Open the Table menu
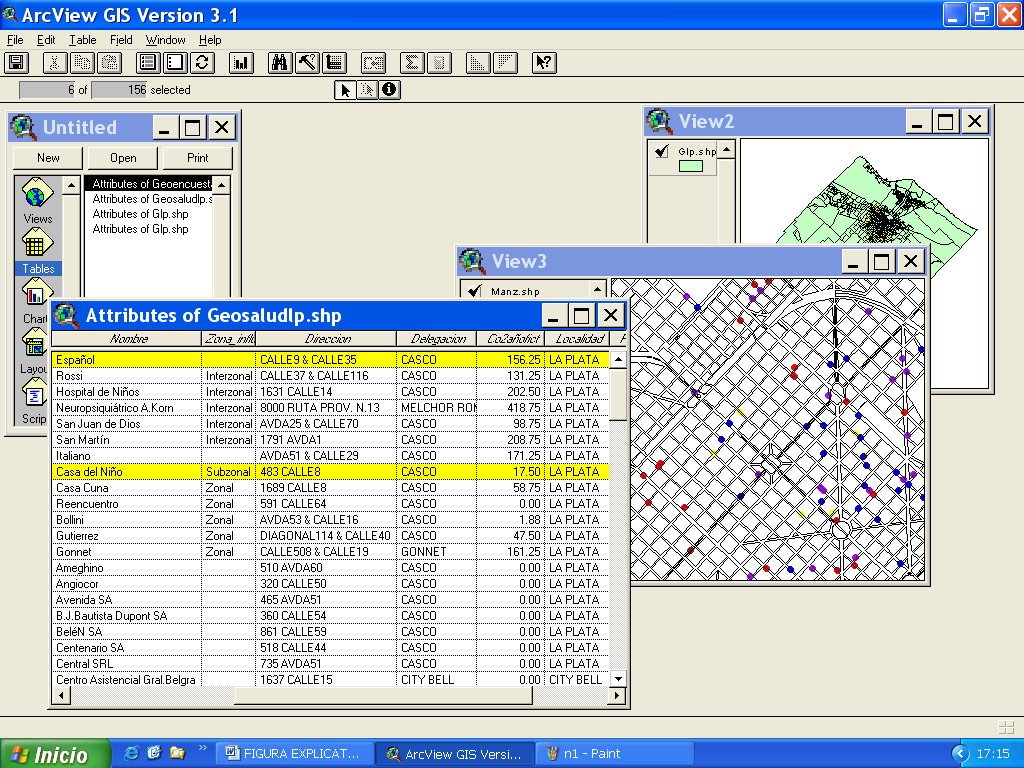This screenshot has height=768, width=1024. (83, 40)
